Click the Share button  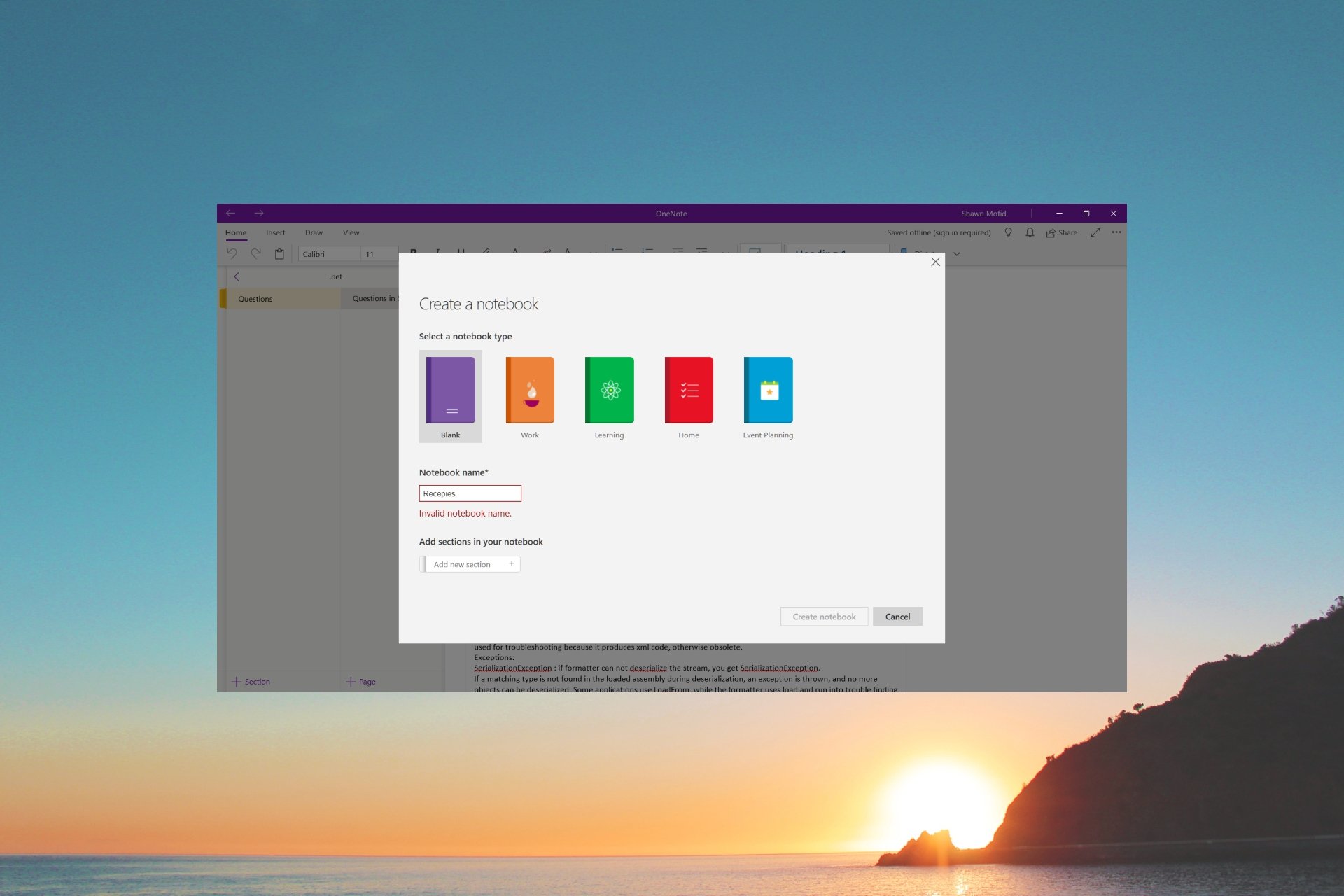(x=1062, y=232)
